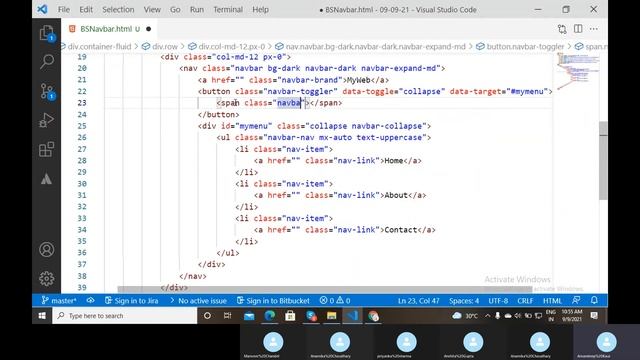Click the nav.navbar.bg-dark breadcrumb
640x360 pixels.
point(375,47)
